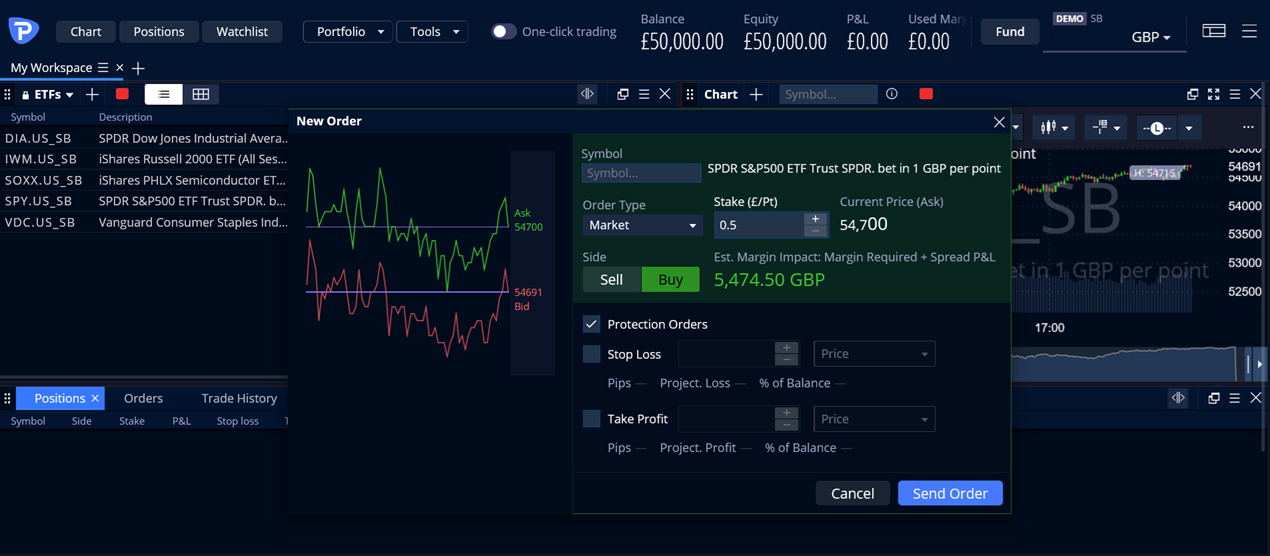
Task: Click Send Order button
Action: (950, 493)
